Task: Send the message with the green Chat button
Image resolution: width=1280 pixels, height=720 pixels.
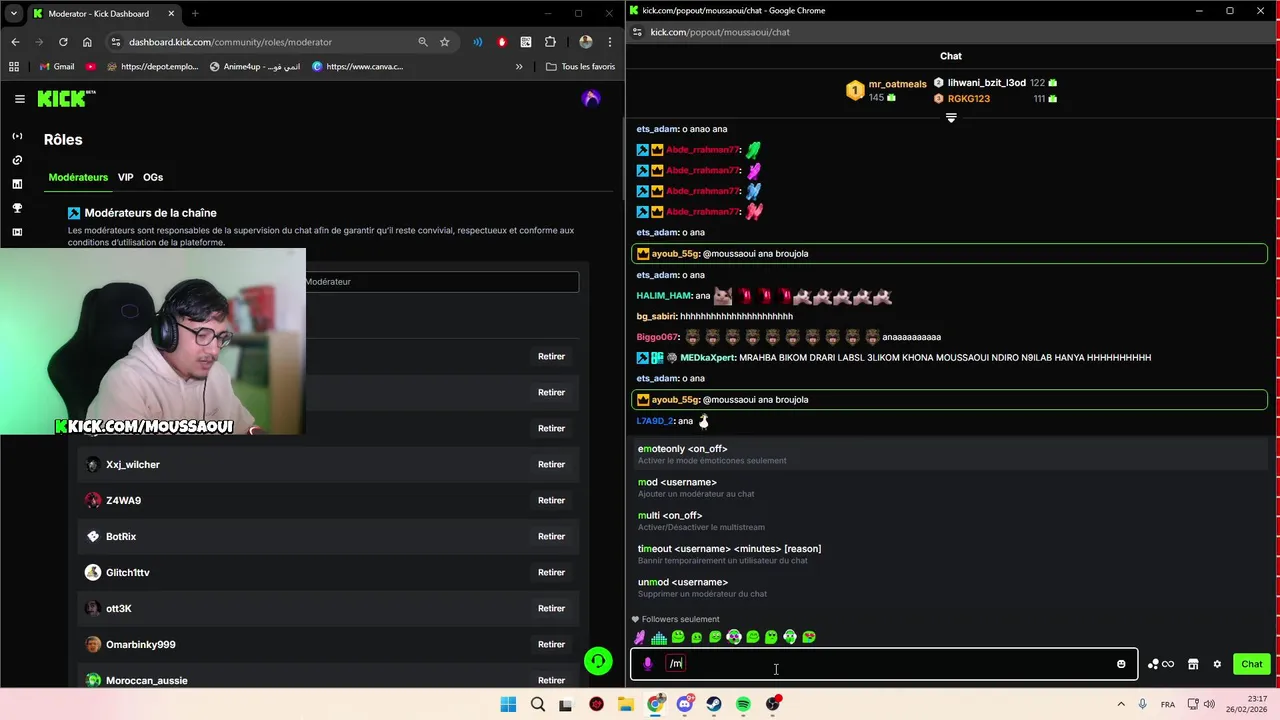Action: 1252,664
